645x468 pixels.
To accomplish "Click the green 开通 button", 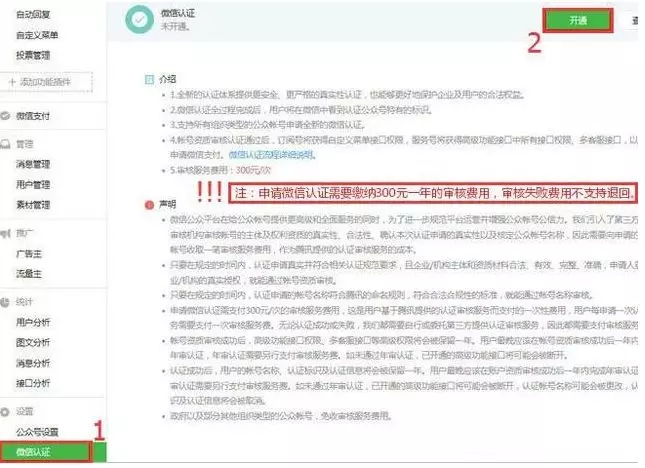I will point(578,20).
